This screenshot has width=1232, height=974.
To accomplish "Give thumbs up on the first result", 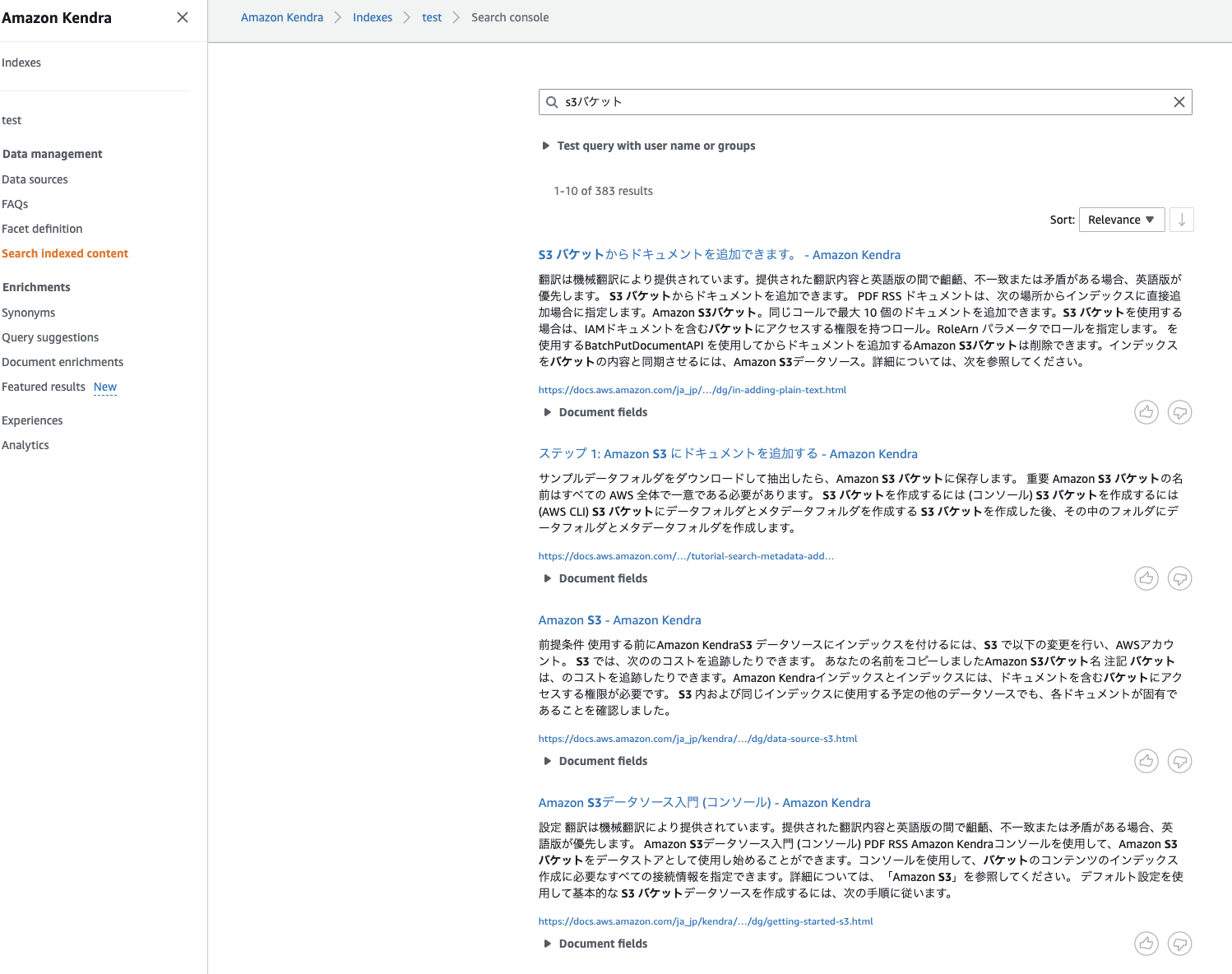I will pyautogui.click(x=1146, y=412).
